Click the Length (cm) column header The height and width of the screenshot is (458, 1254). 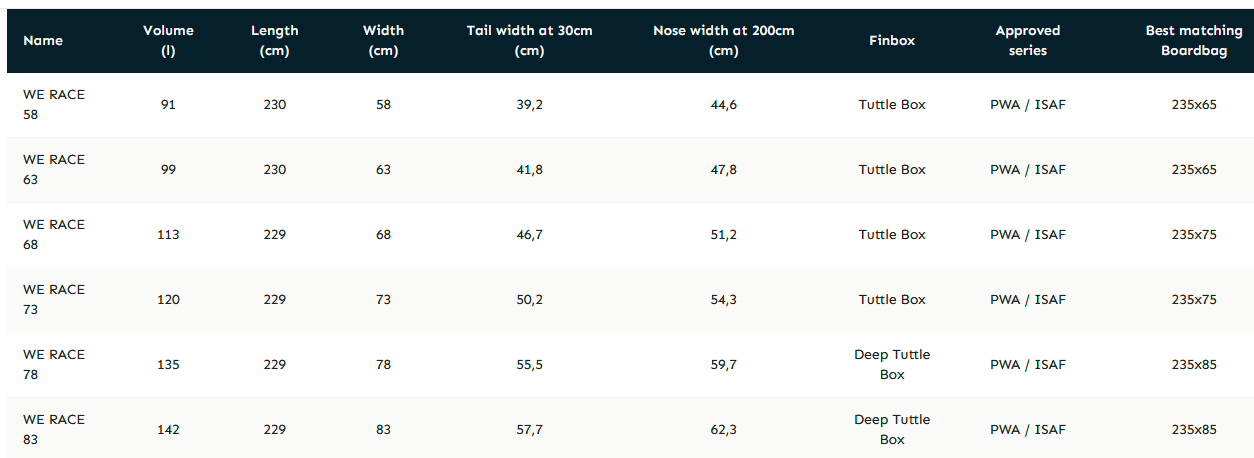pyautogui.click(x=274, y=41)
